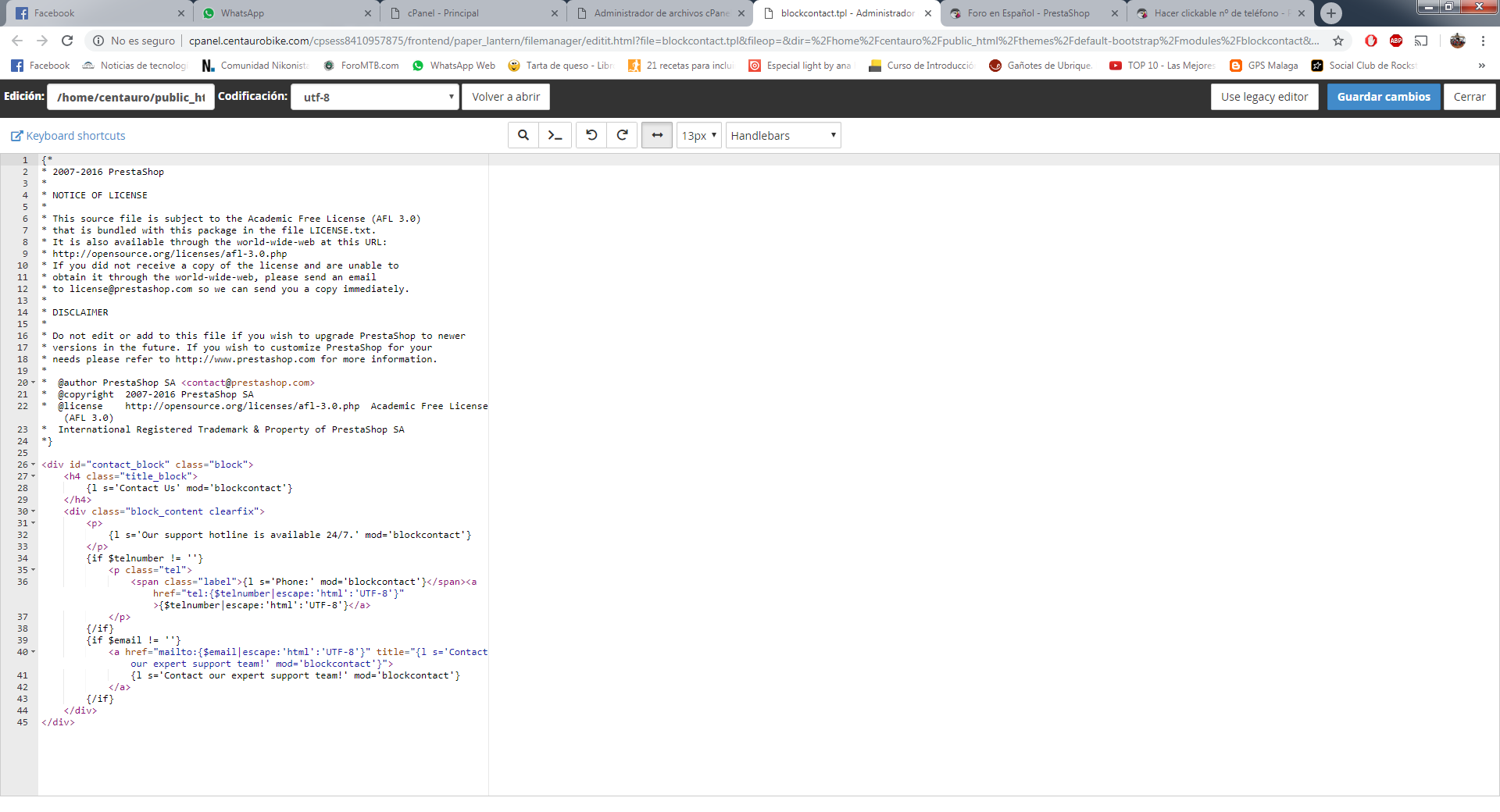Collapse the h4 fold at line 27

(x=33, y=476)
